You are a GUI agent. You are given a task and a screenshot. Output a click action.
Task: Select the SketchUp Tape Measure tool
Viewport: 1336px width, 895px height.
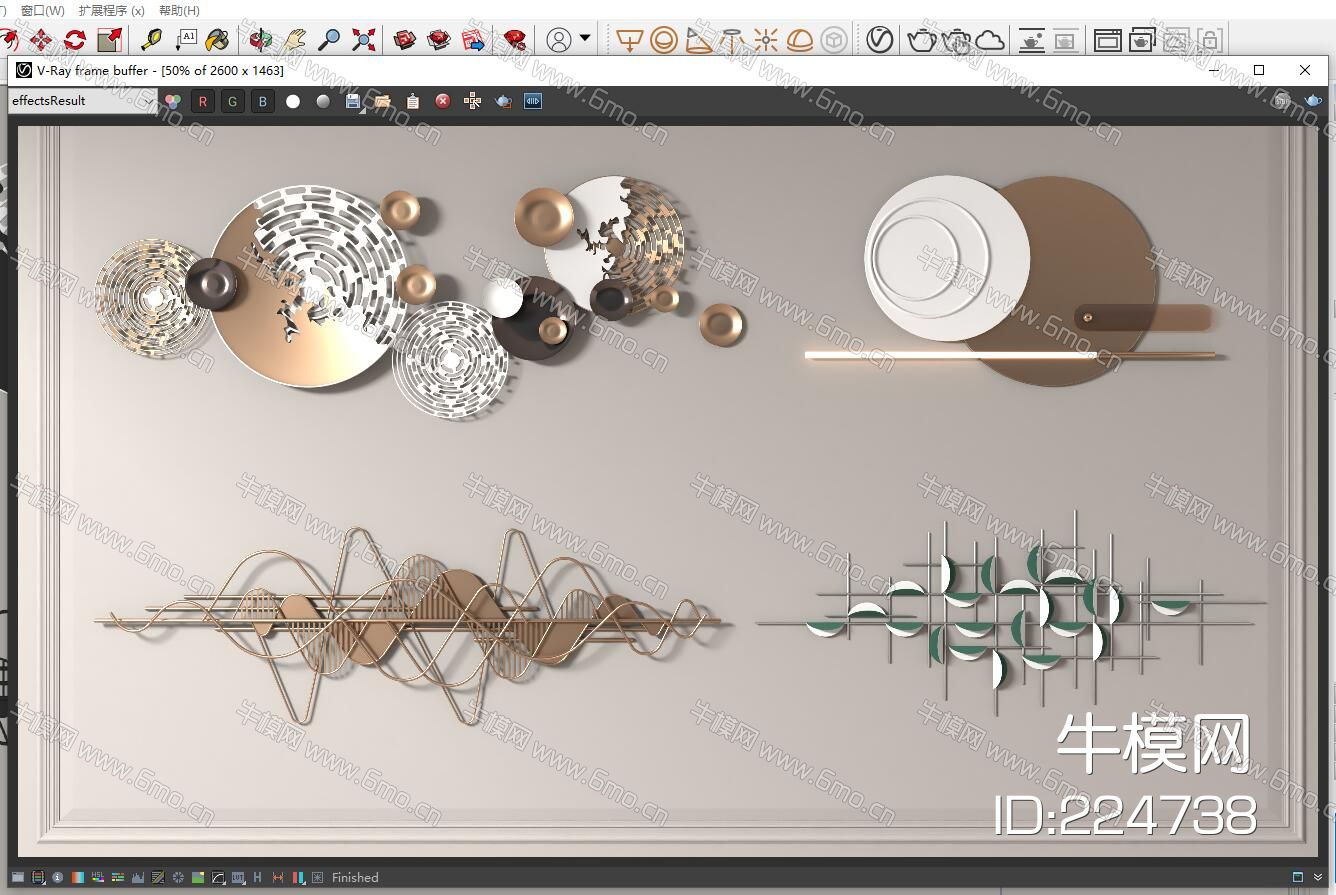[x=152, y=40]
